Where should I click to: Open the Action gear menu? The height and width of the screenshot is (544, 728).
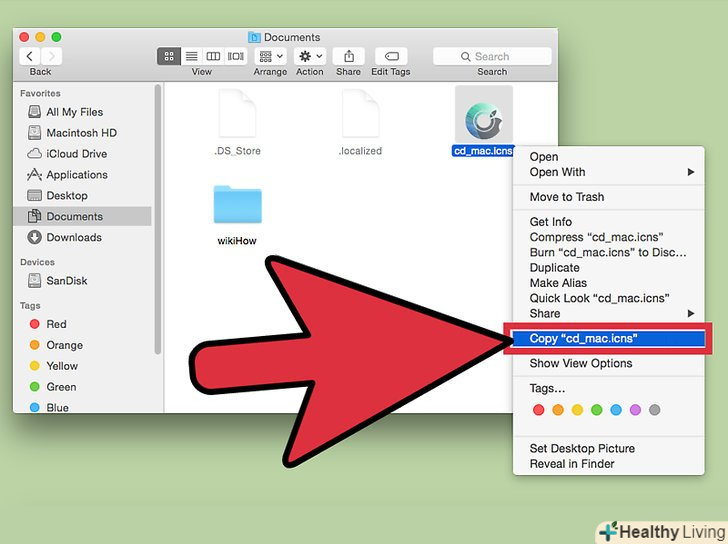pyautogui.click(x=311, y=57)
